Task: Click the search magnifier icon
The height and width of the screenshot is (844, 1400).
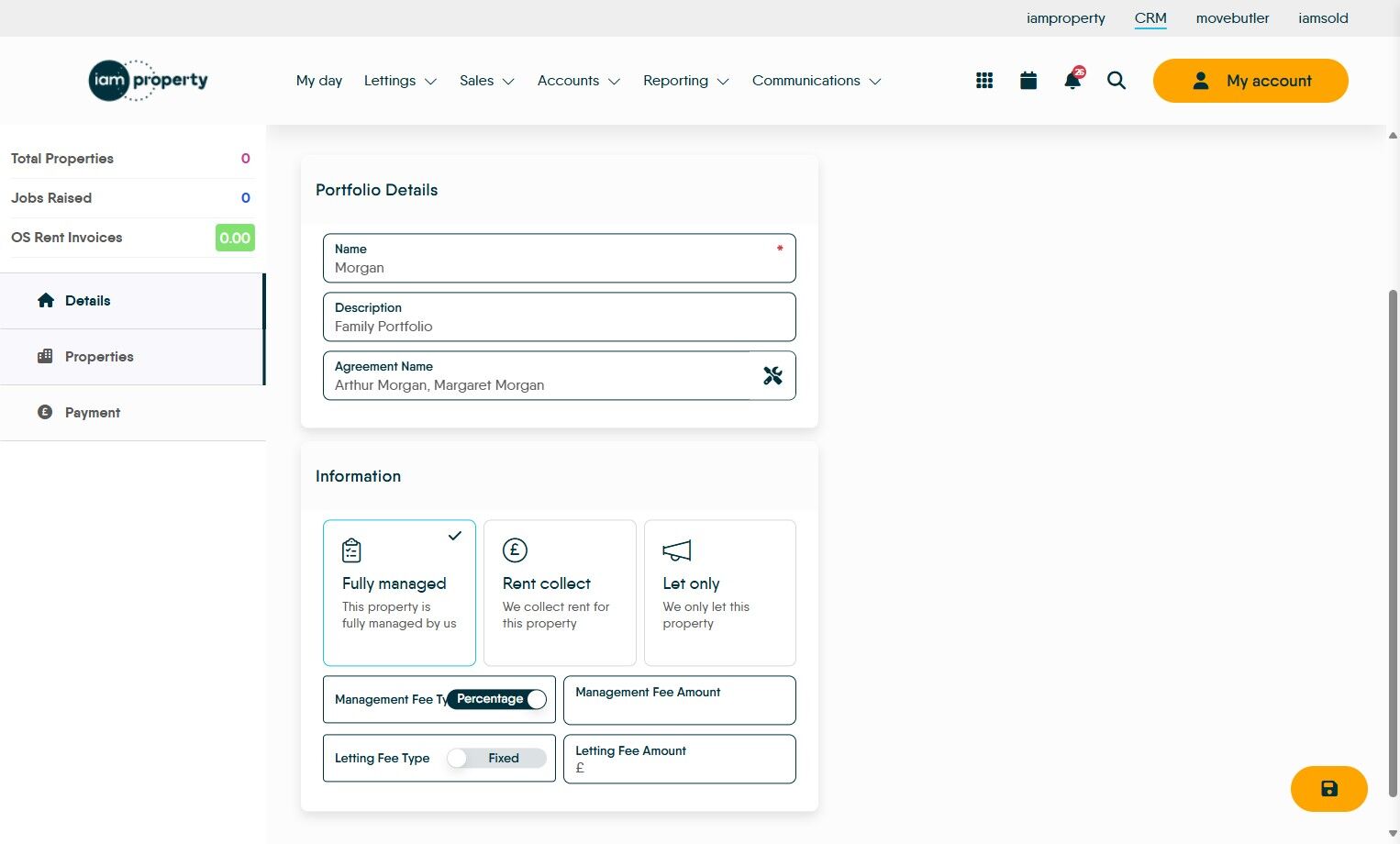Action: (x=1117, y=81)
